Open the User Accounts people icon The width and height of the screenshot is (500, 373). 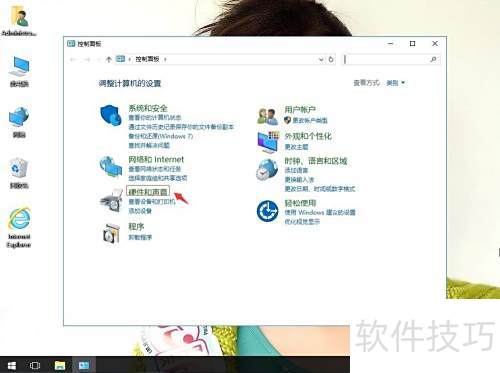tap(267, 116)
